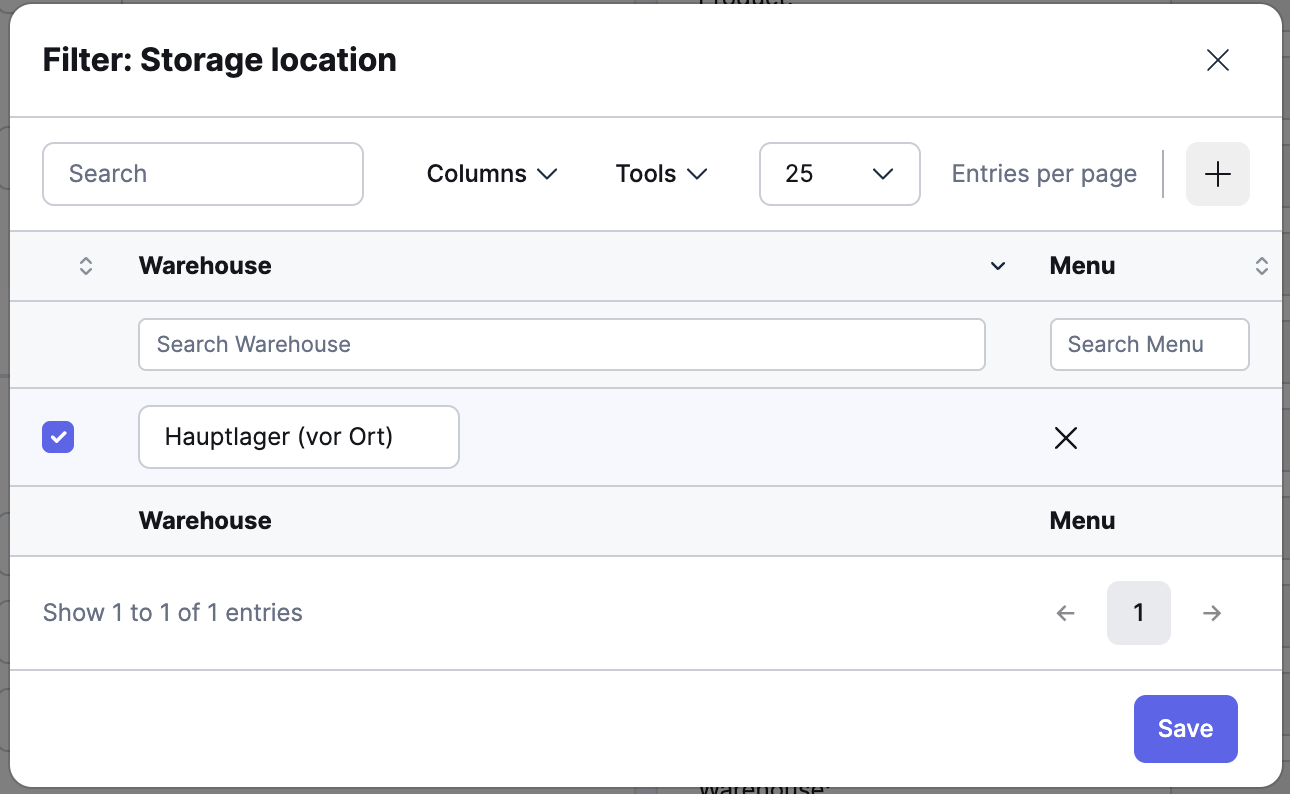Click Warehouse column sort chevron
This screenshot has height=794, width=1290.
(997, 266)
